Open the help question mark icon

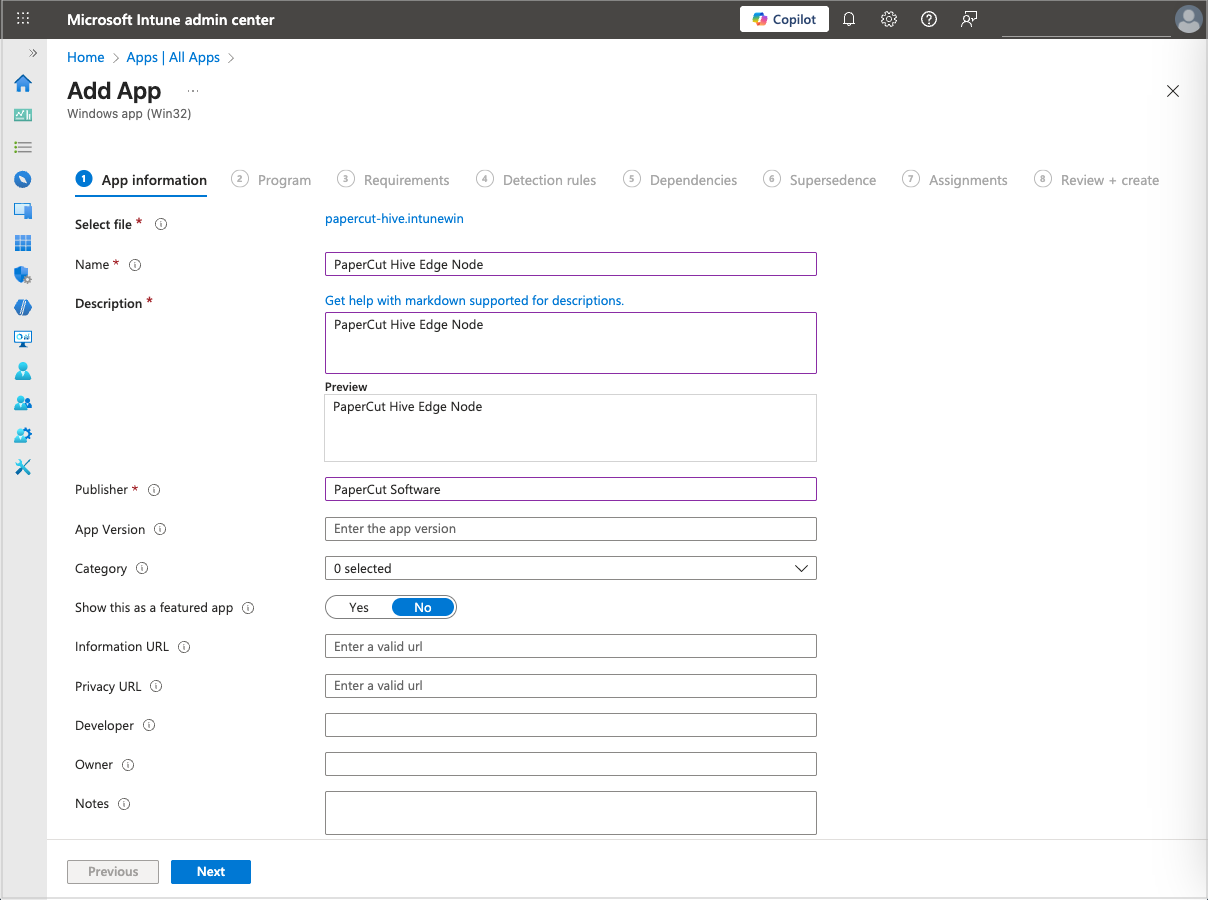click(x=928, y=19)
